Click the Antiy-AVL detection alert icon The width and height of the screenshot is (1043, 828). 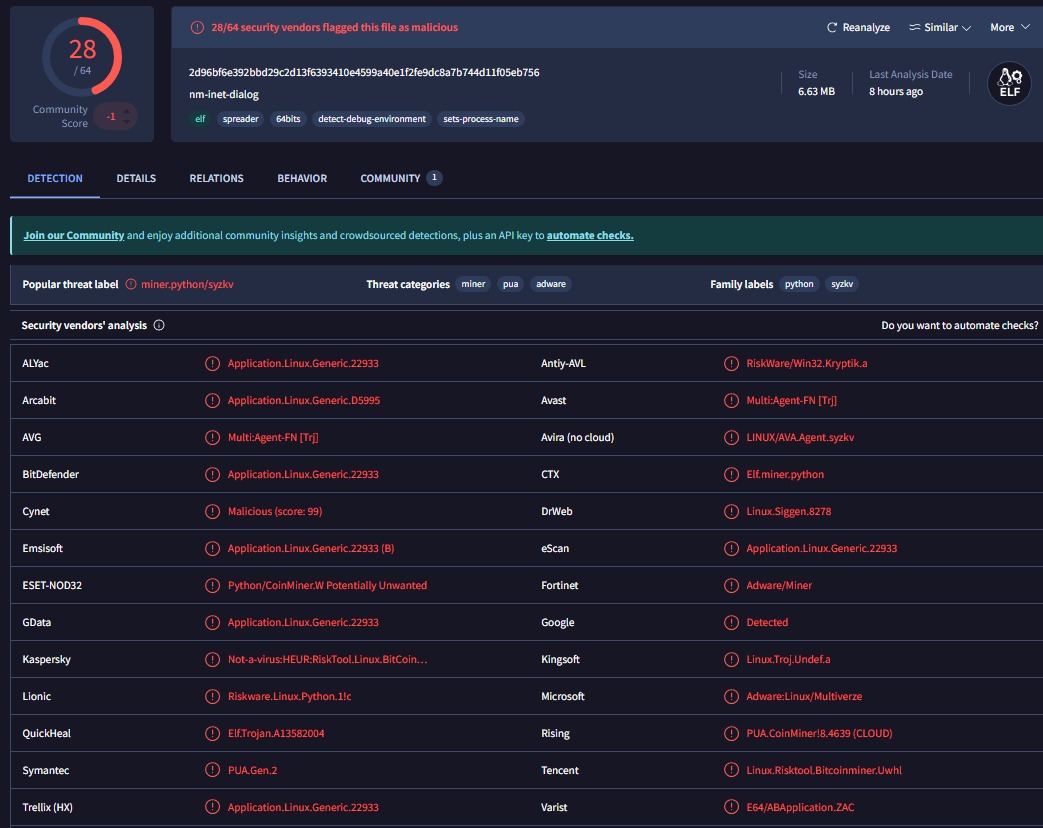tap(731, 363)
